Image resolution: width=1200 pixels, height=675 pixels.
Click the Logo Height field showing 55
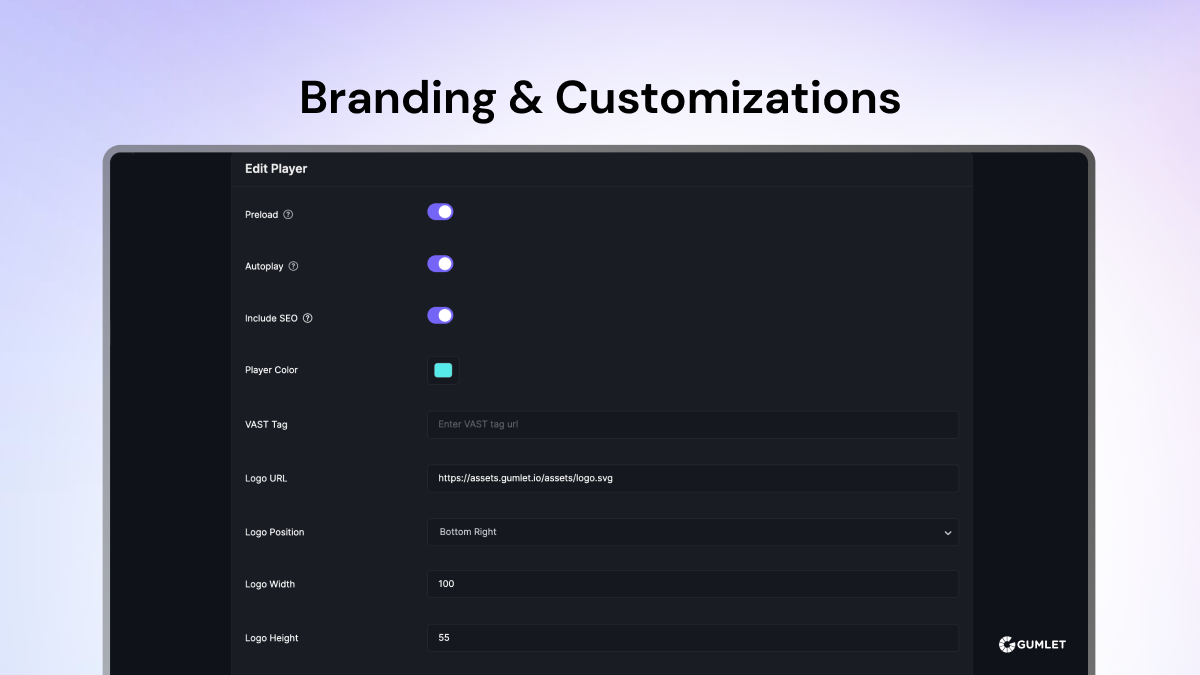pos(692,638)
